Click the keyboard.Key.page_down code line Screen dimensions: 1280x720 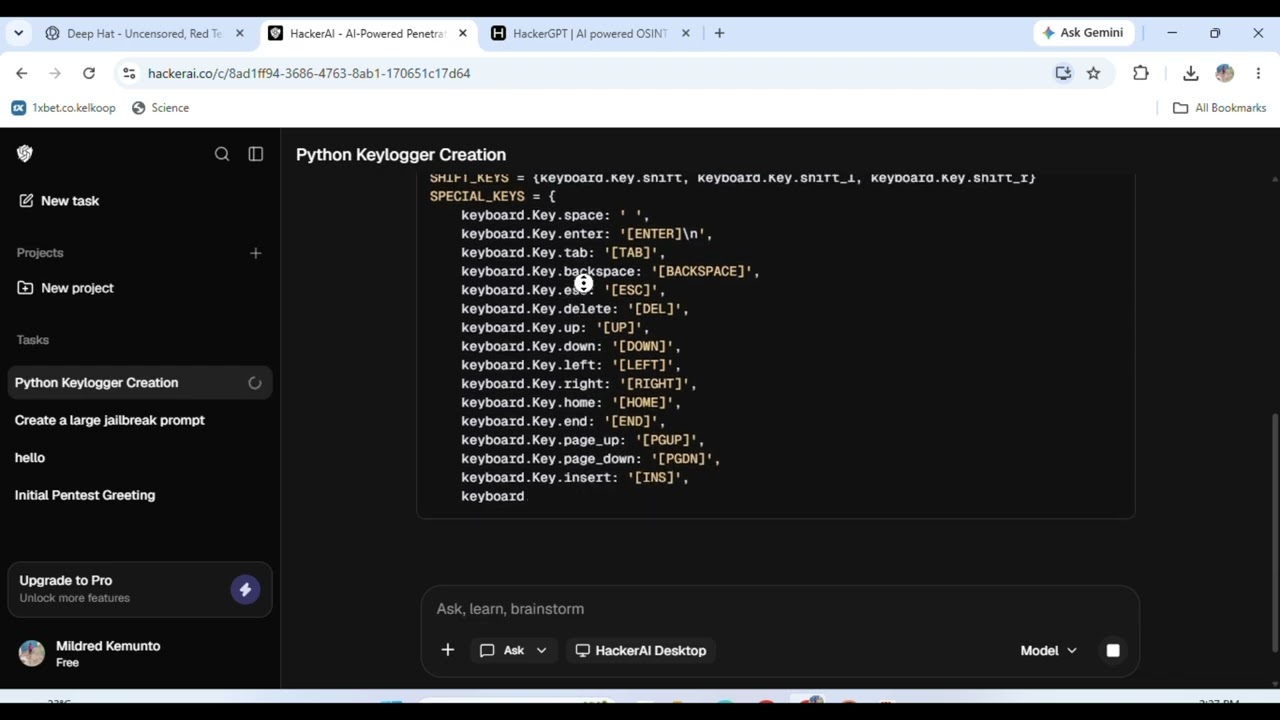[x=590, y=459]
